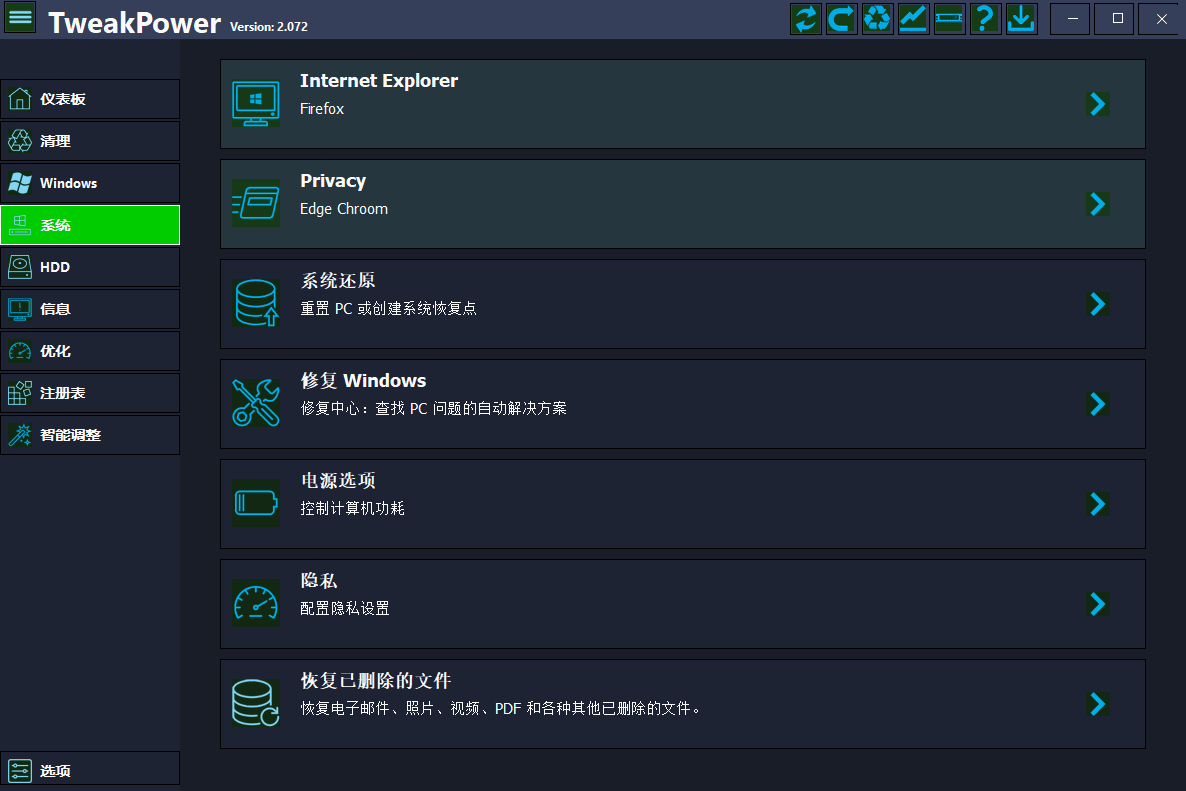Open the 系统还原 title text
This screenshot has width=1186, height=791.
(338, 281)
